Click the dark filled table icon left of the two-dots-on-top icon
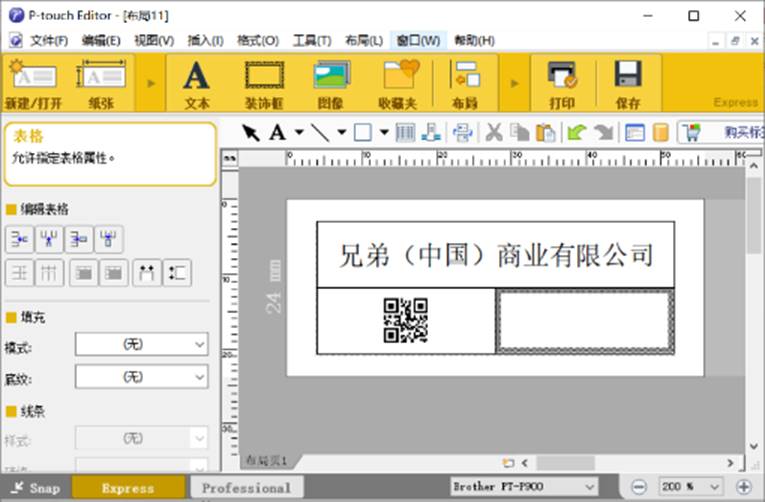This screenshot has width=765, height=502. (x=113, y=273)
